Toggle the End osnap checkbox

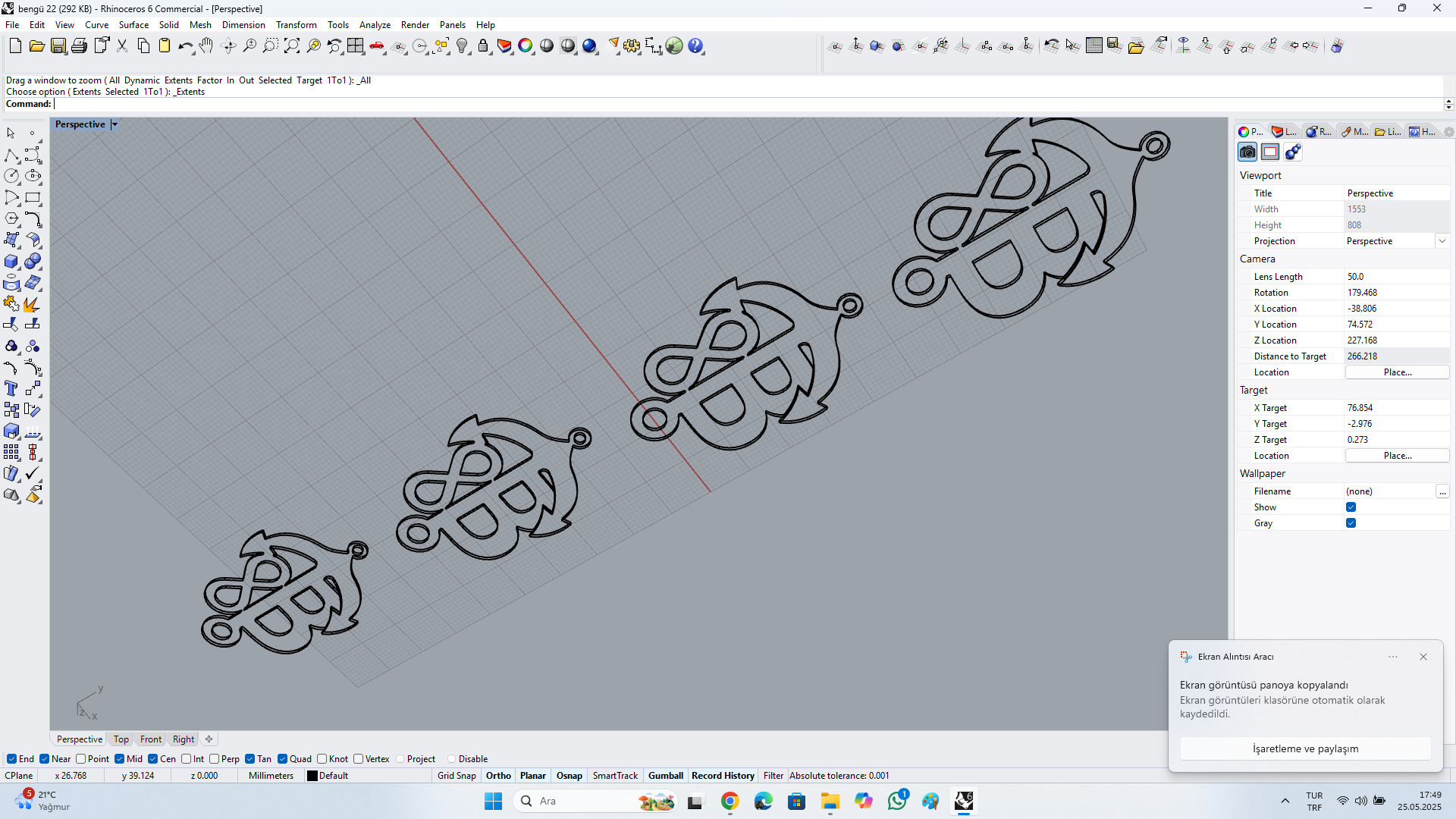click(x=11, y=759)
